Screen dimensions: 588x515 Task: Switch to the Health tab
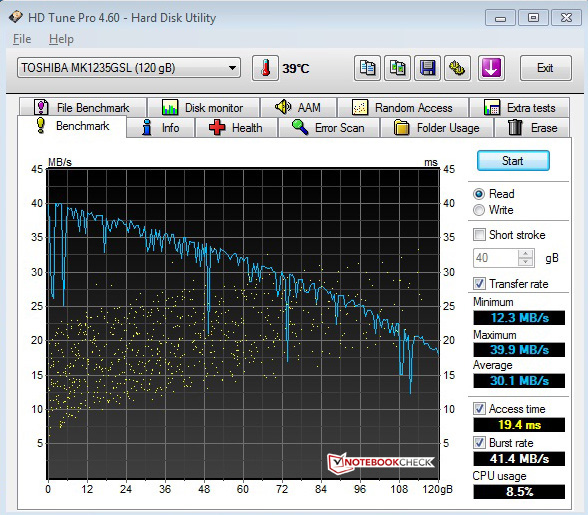236,128
